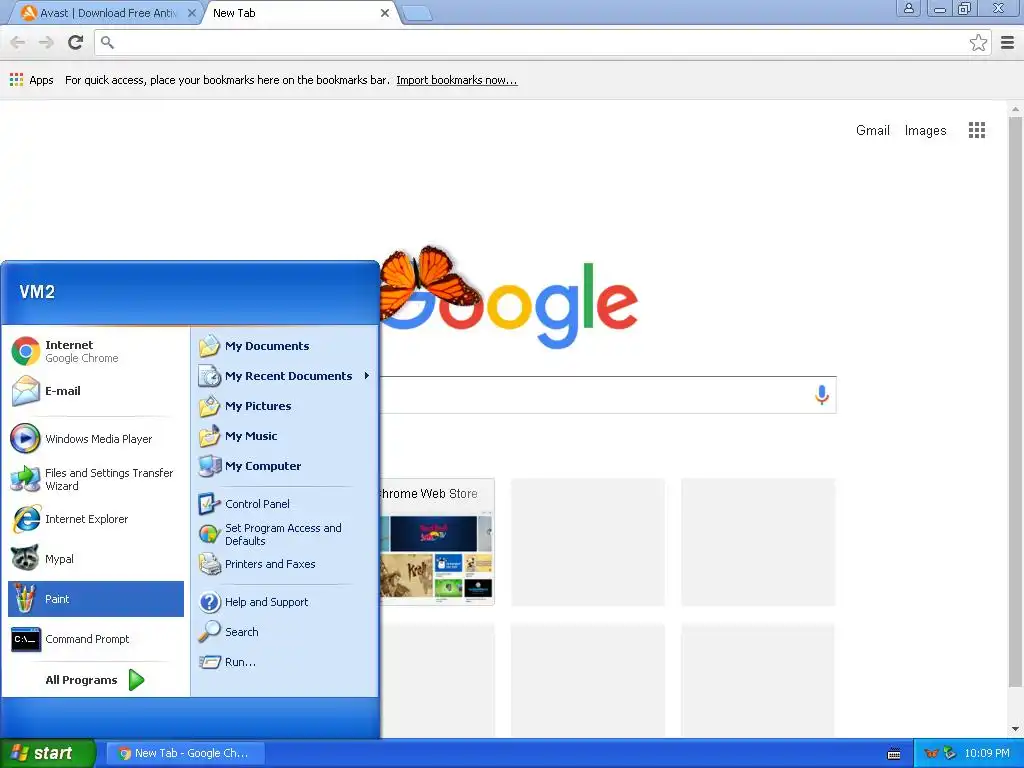Click the keyboard icon in the taskbar
The height and width of the screenshot is (768, 1024).
click(894, 754)
